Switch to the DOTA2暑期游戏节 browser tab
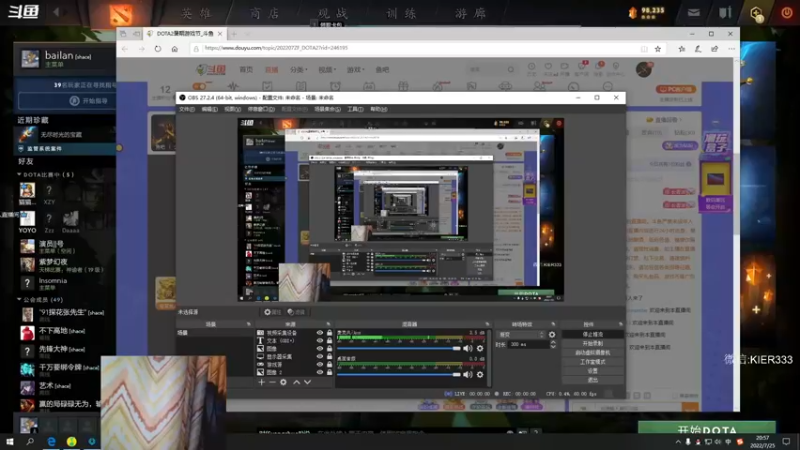800x450 pixels. tap(184, 34)
